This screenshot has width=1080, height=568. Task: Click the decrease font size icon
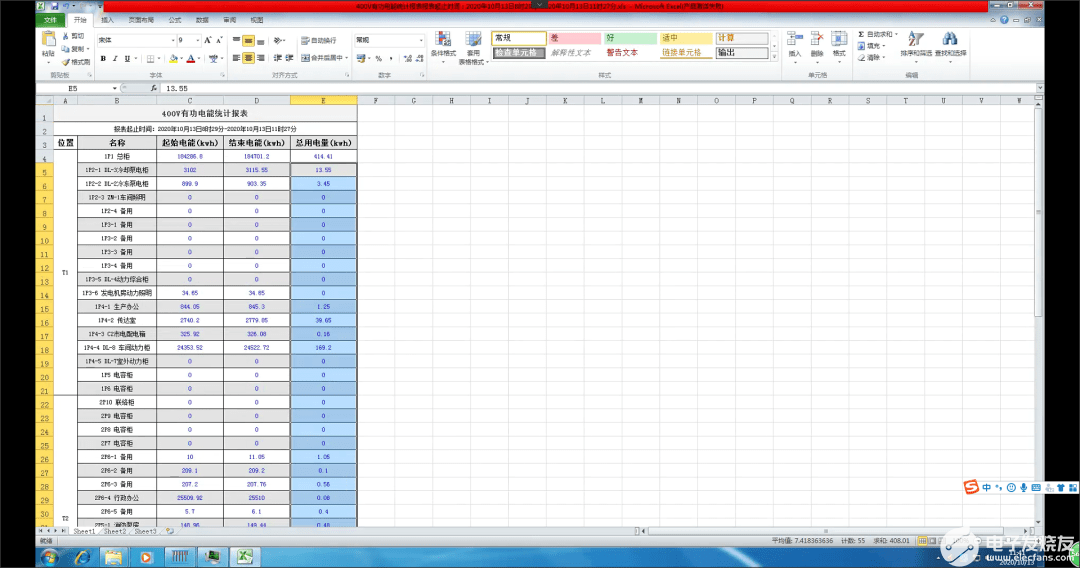(219, 40)
